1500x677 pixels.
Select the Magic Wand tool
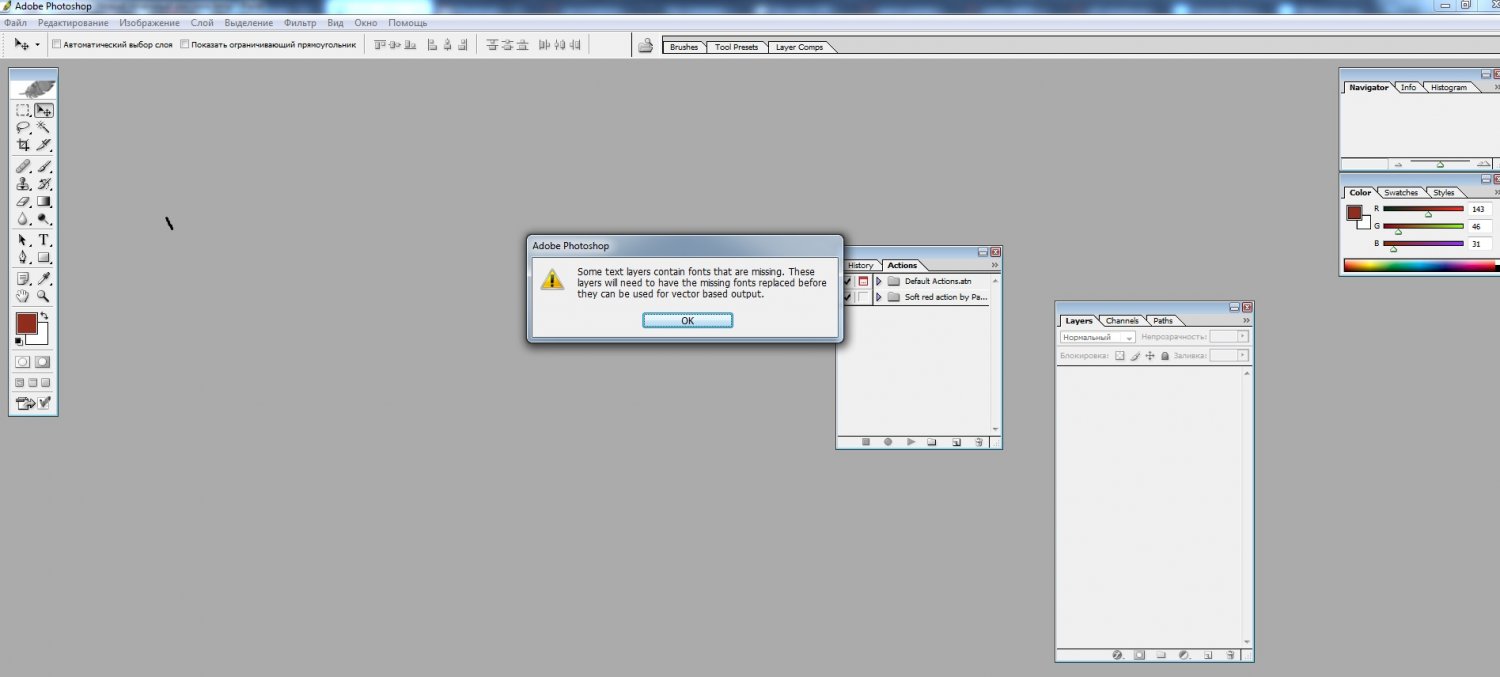point(44,128)
